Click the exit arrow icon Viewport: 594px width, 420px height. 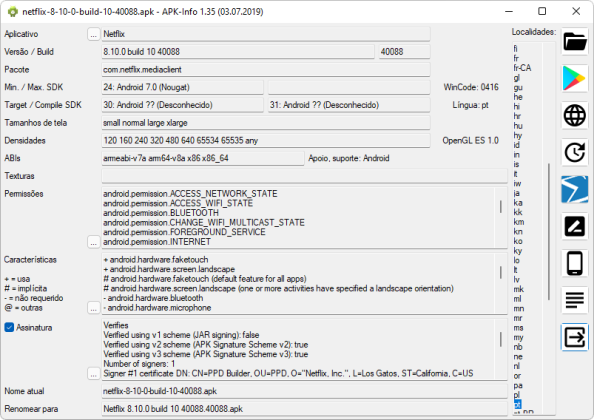(x=575, y=337)
